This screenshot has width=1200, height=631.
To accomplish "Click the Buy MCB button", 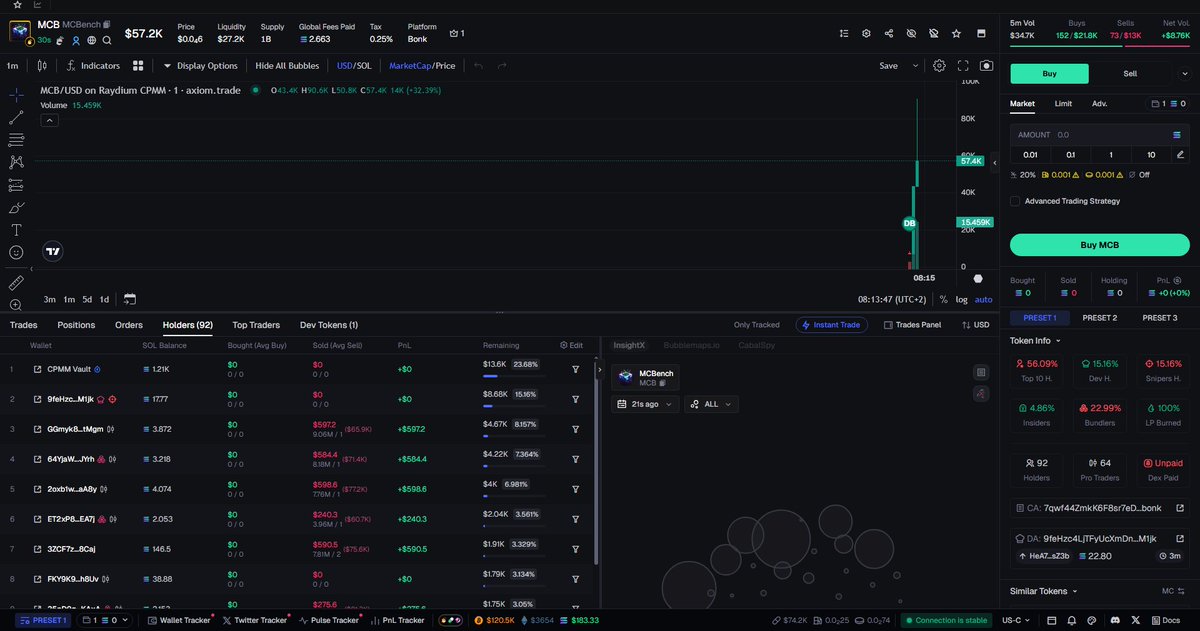I will (1099, 245).
